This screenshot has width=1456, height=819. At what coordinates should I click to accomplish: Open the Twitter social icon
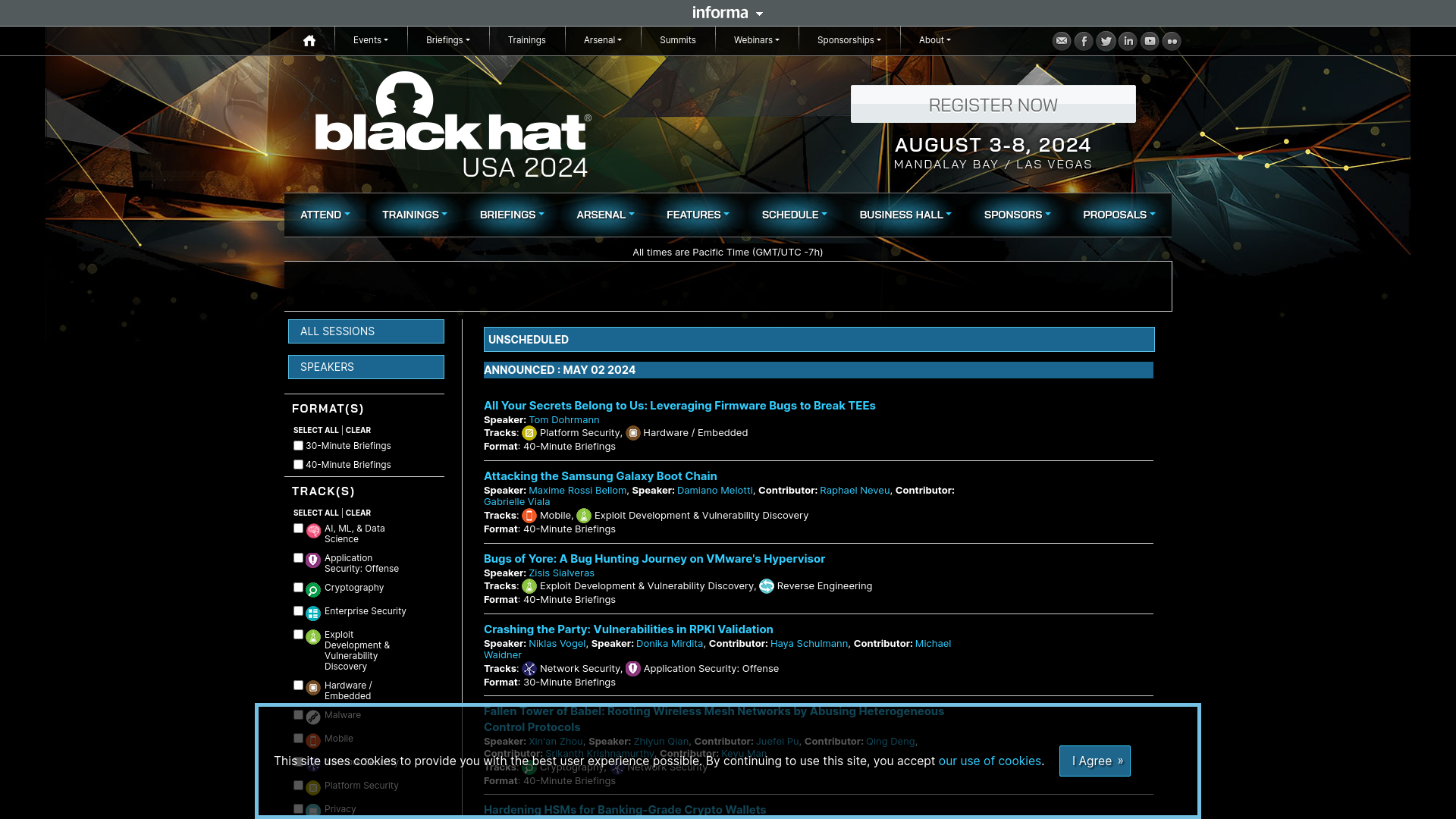click(x=1106, y=41)
